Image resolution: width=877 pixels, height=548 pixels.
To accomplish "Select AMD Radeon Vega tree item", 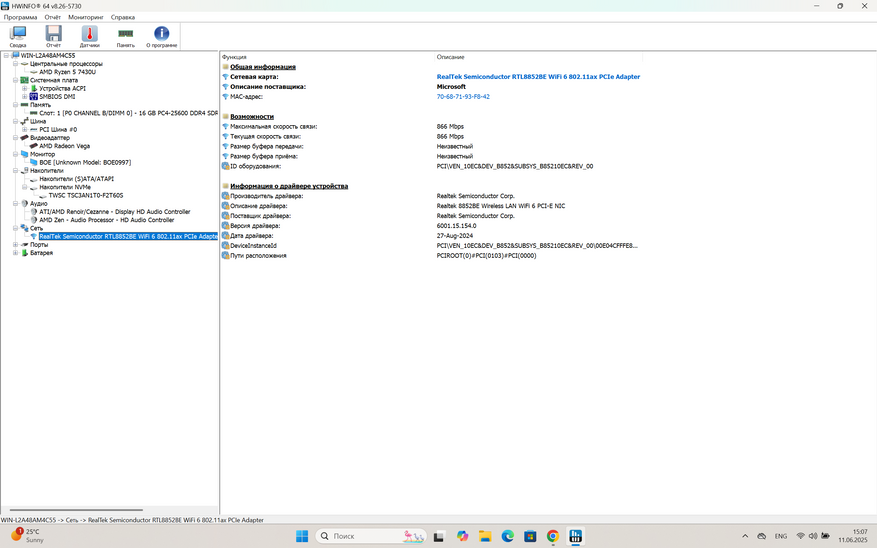I will tap(64, 146).
